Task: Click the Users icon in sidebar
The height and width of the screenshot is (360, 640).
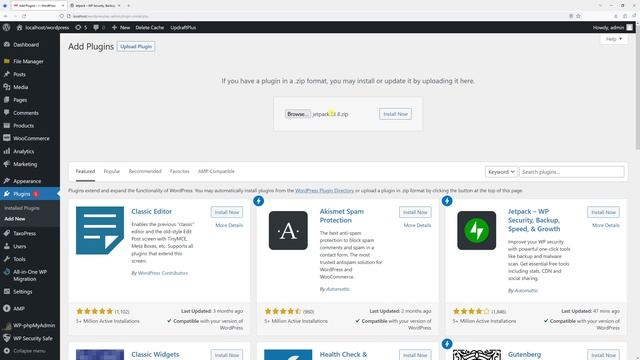Action: [x=7, y=246]
